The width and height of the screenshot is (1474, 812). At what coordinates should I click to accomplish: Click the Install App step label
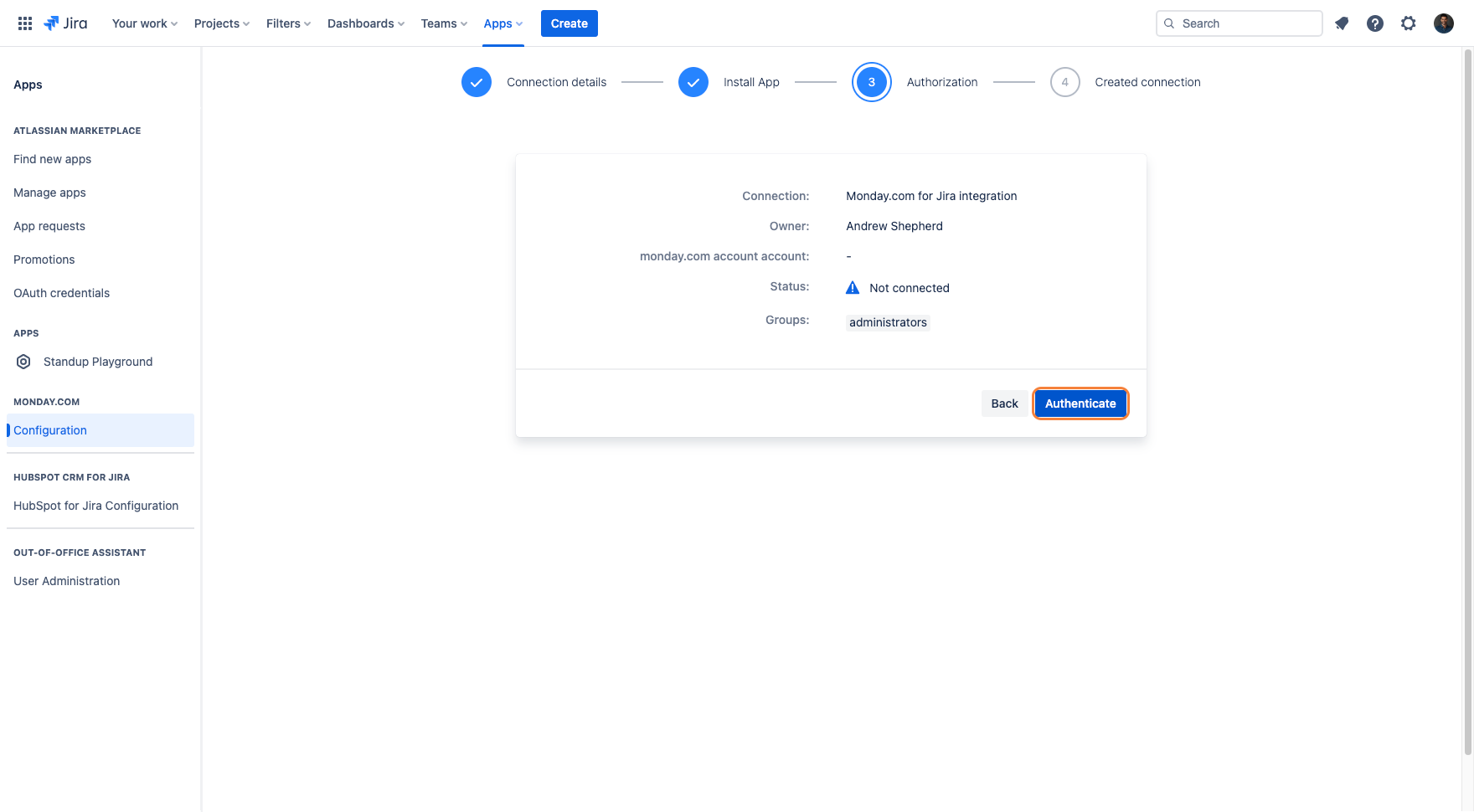[751, 82]
